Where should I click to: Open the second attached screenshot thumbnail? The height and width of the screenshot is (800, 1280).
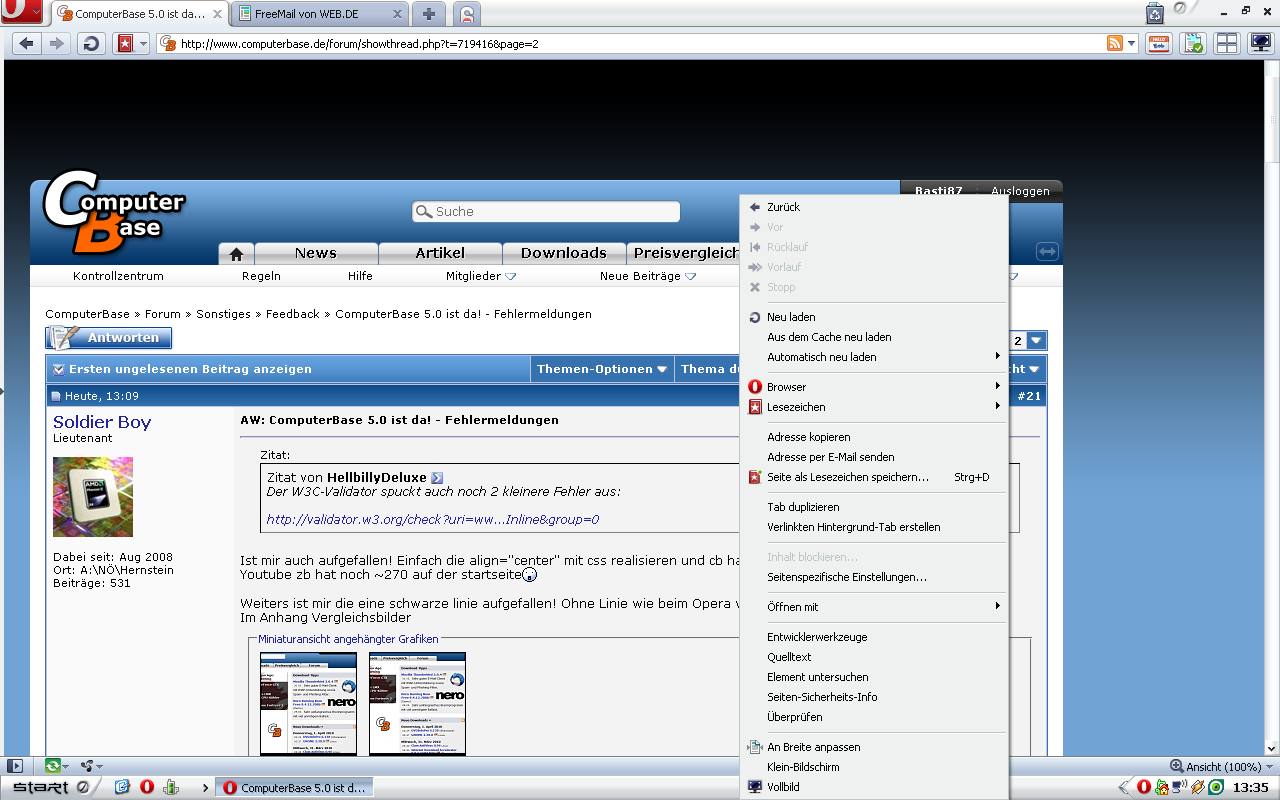[417, 703]
